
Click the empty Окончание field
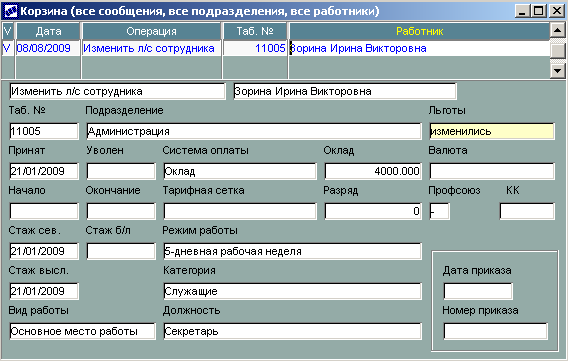[x=121, y=211]
